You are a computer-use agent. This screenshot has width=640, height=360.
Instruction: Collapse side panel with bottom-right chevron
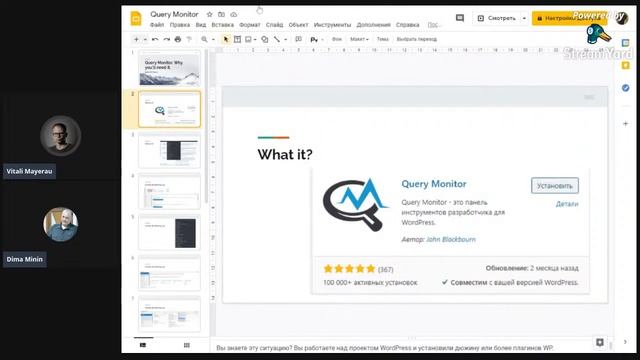point(625,342)
